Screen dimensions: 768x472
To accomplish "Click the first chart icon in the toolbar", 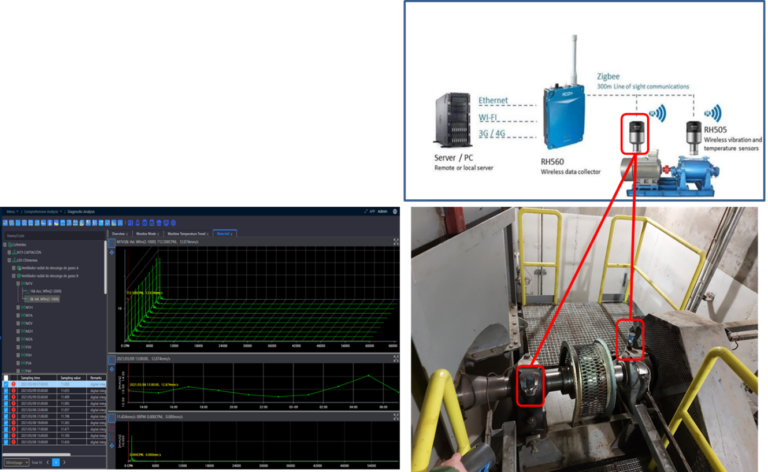I will coord(5,223).
